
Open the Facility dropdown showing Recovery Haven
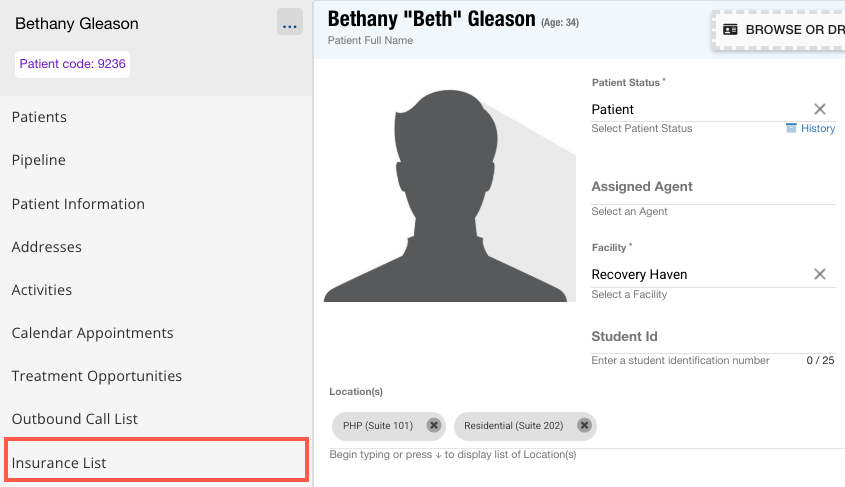700,274
